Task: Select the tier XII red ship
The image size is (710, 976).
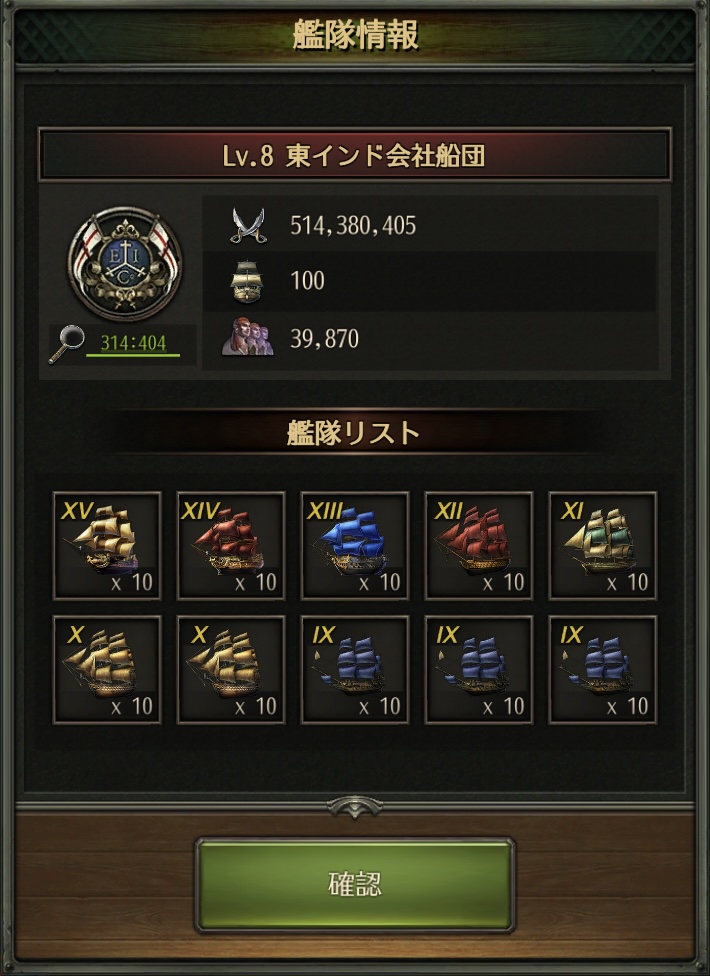Action: 479,546
